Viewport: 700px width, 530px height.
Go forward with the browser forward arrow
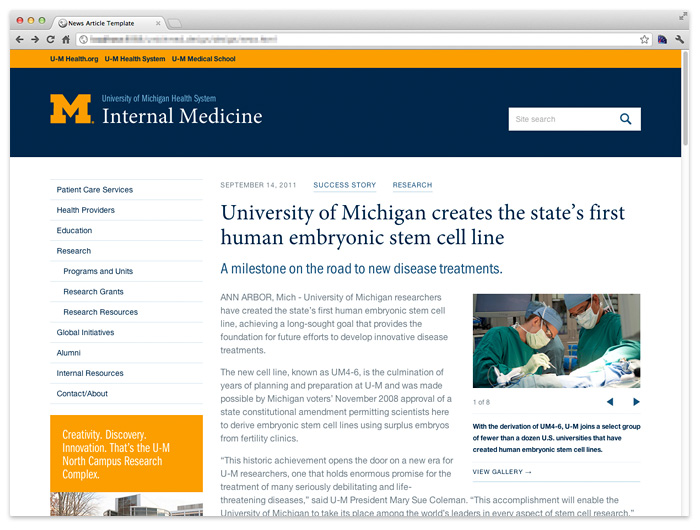35,40
